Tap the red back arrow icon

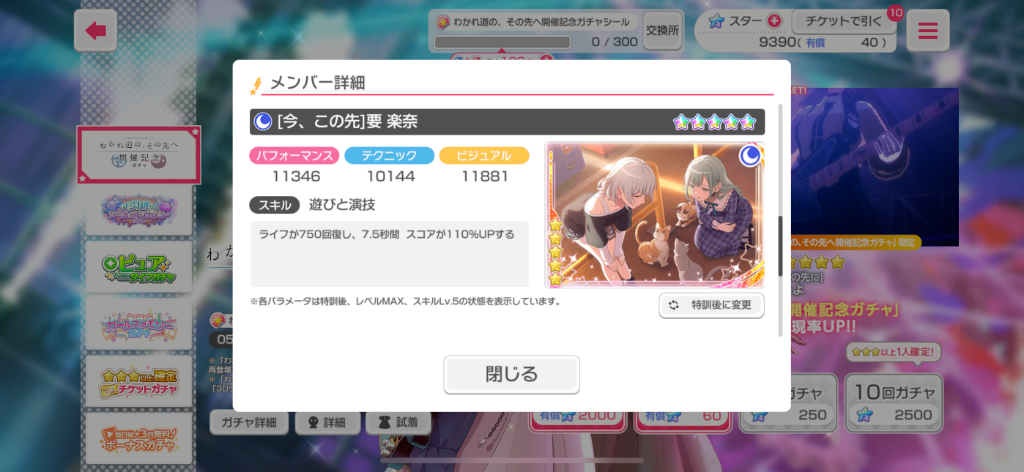[x=95, y=30]
